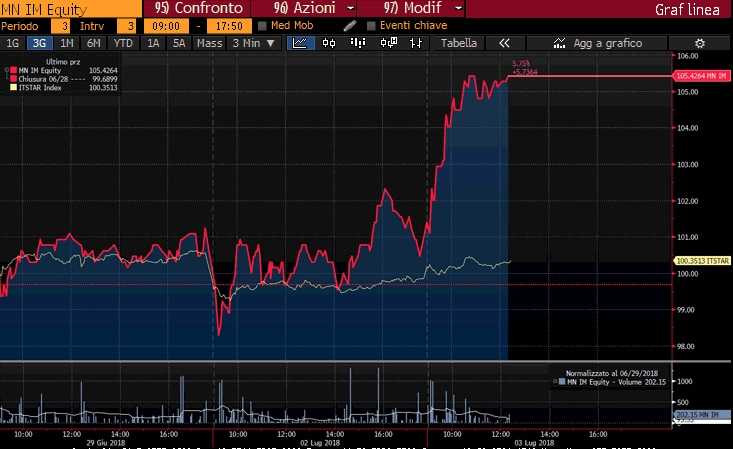
Task: Expand the Azioni dropdown arrow
Action: click(351, 8)
